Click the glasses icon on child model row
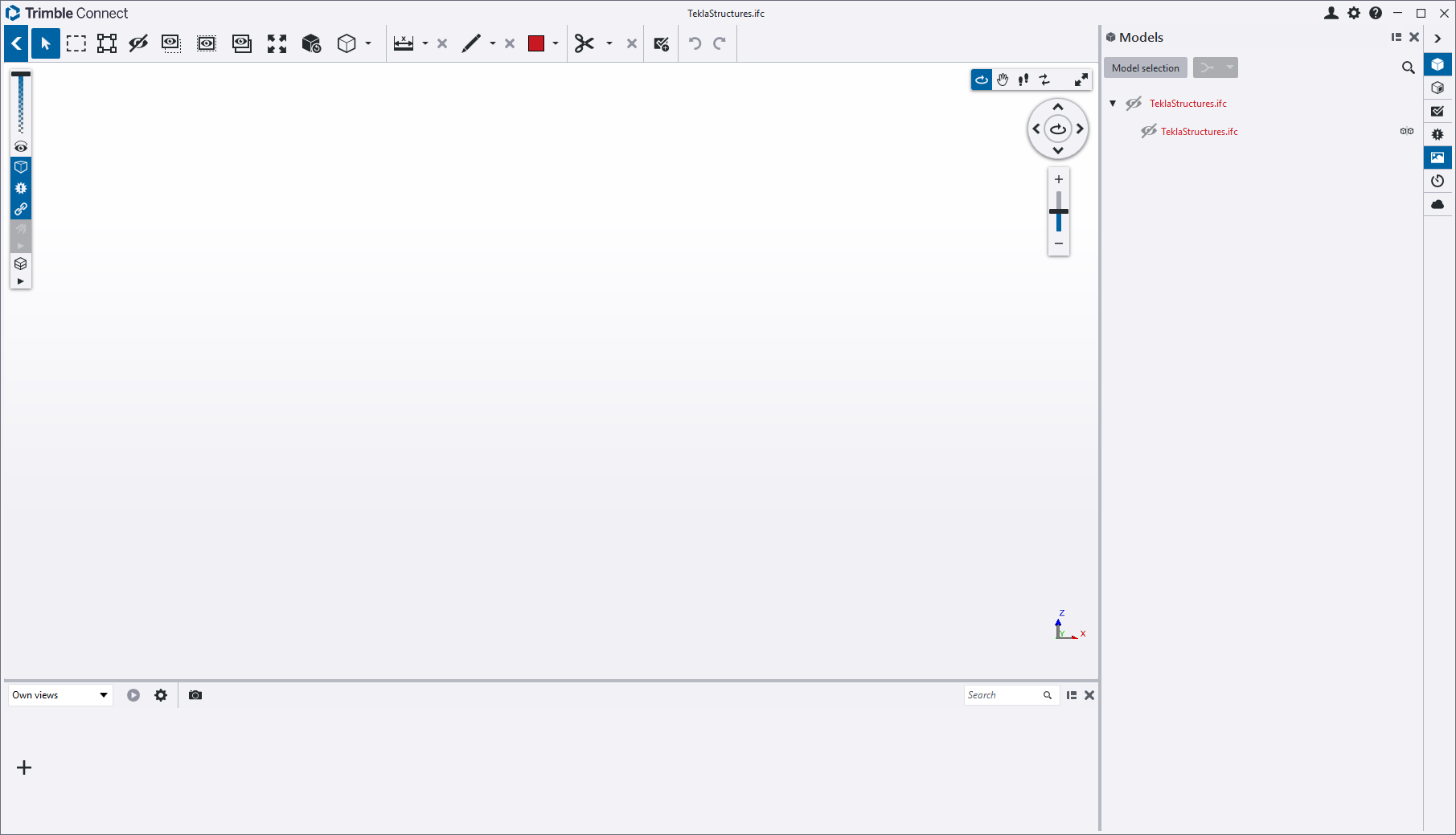This screenshot has width=1456, height=835. [1407, 131]
